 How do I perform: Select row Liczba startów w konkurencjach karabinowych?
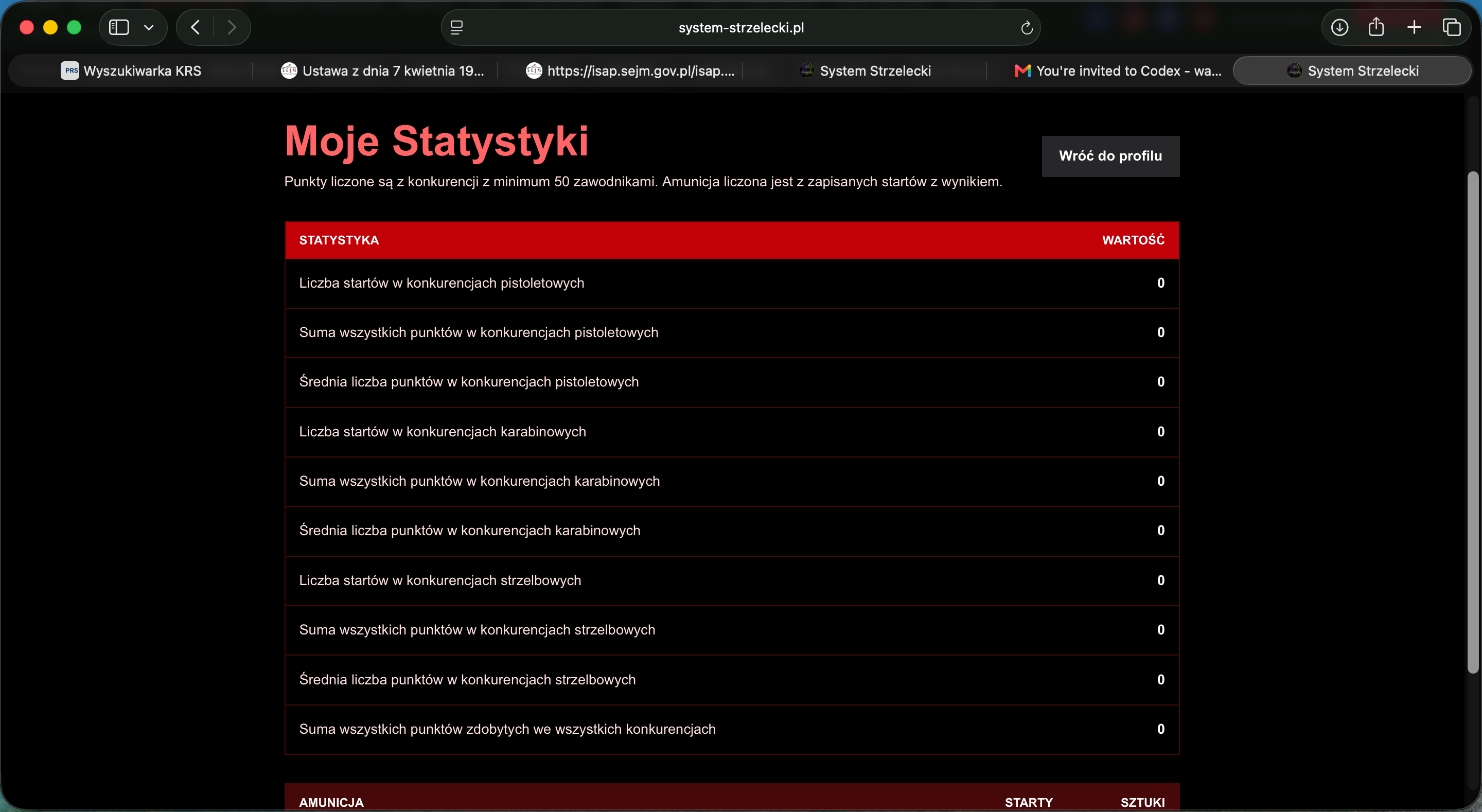tap(732, 432)
